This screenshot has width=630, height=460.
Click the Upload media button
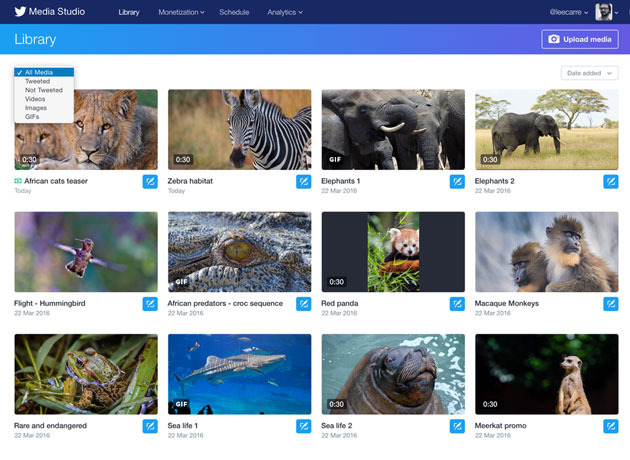(x=580, y=39)
